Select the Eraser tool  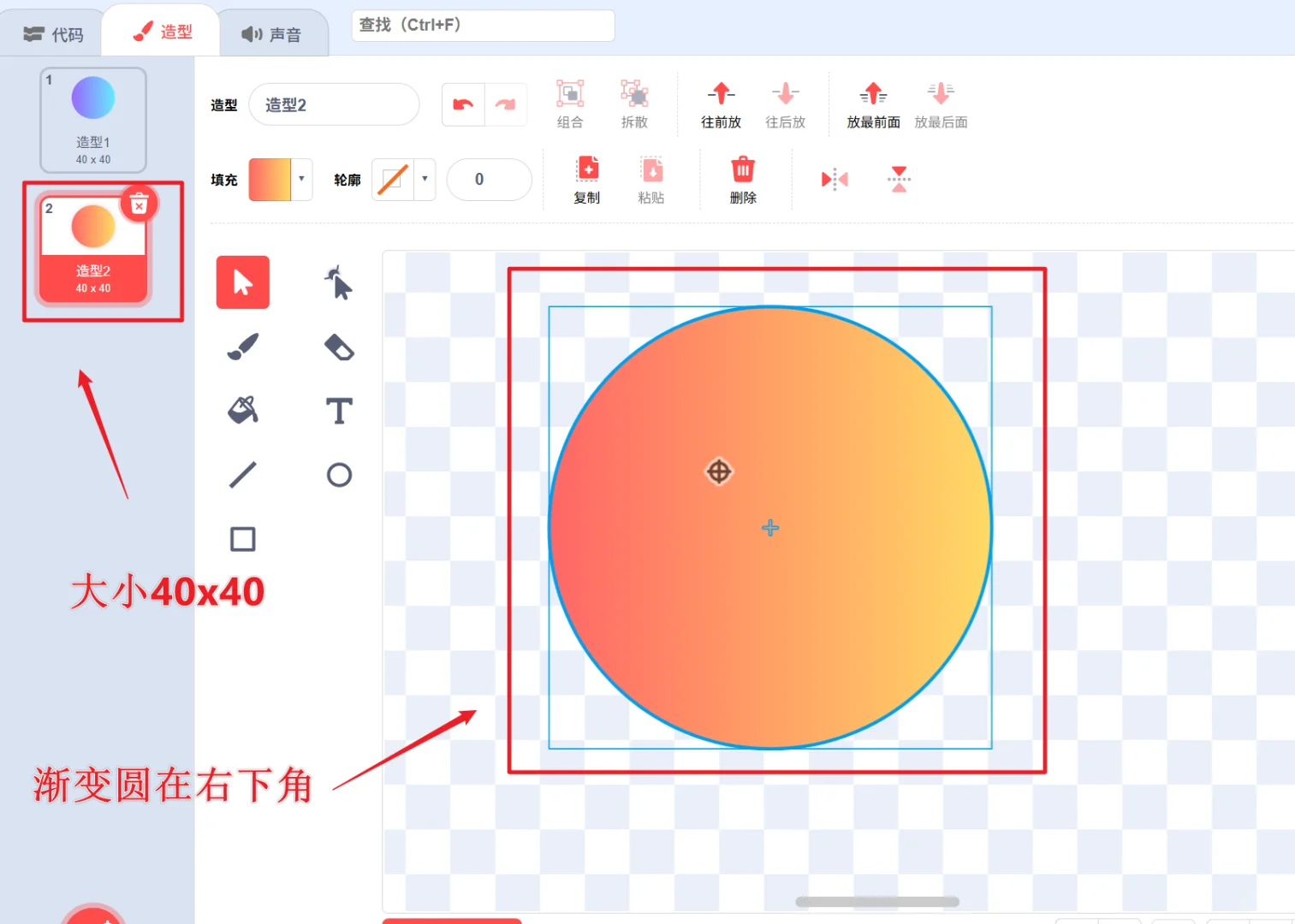[x=338, y=346]
